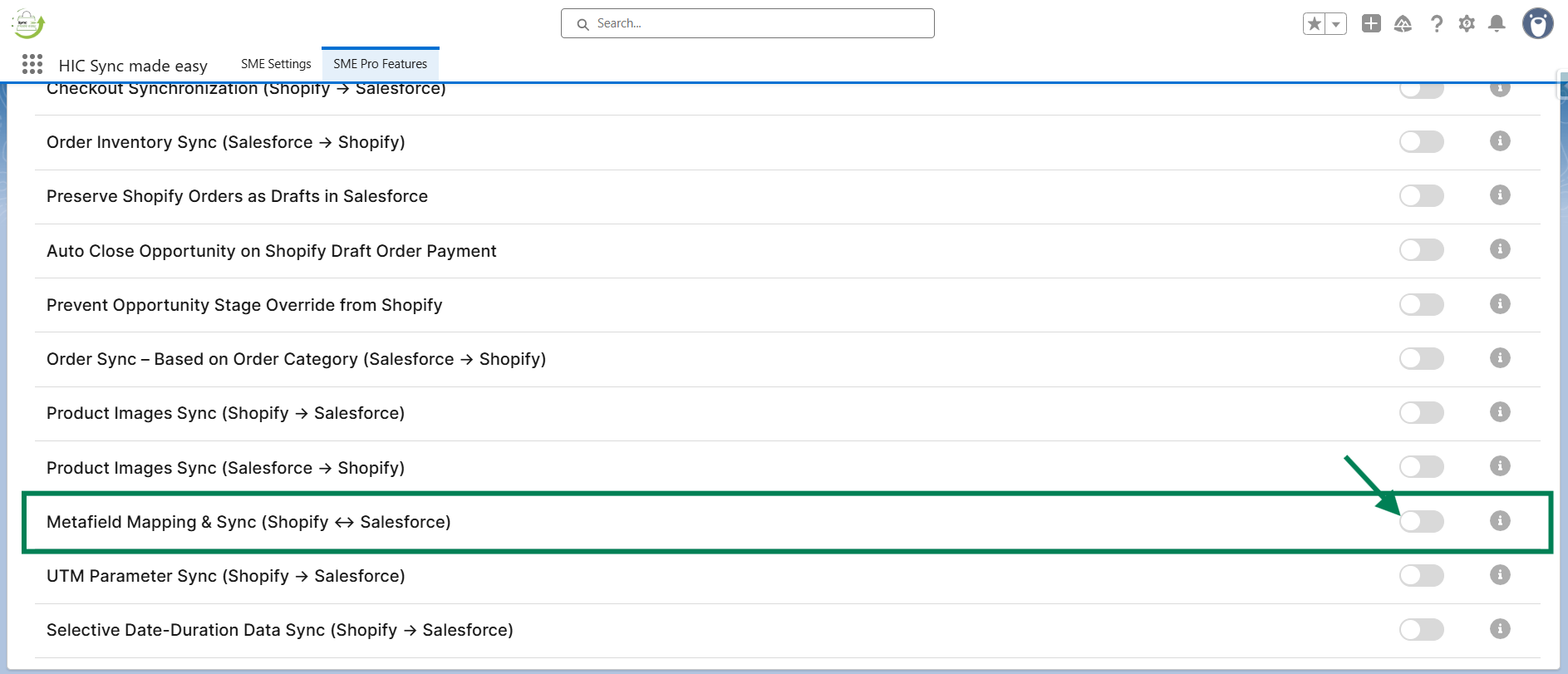The height and width of the screenshot is (674, 1568).
Task: Switch to the SME Settings tab
Action: point(276,64)
